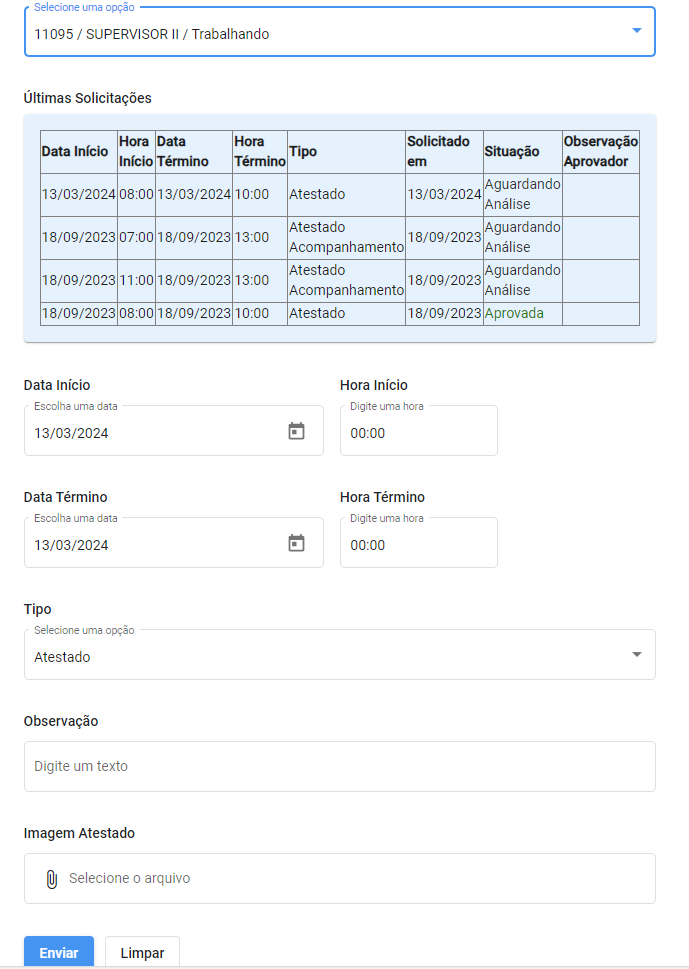Click the Observação Aprovador column header
Viewport: 689px width, 969px height.
point(601,151)
